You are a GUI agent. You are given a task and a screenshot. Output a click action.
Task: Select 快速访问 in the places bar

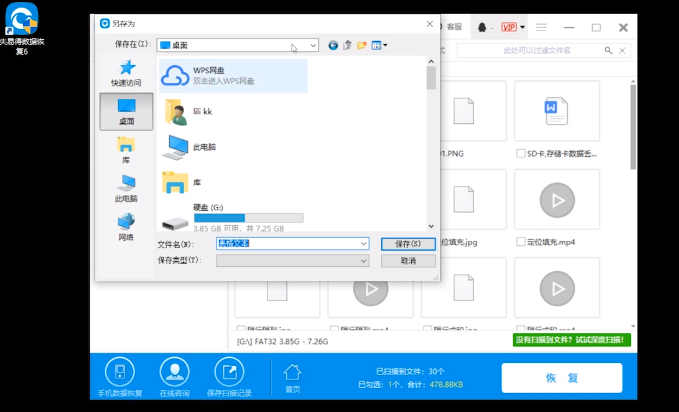tap(126, 73)
